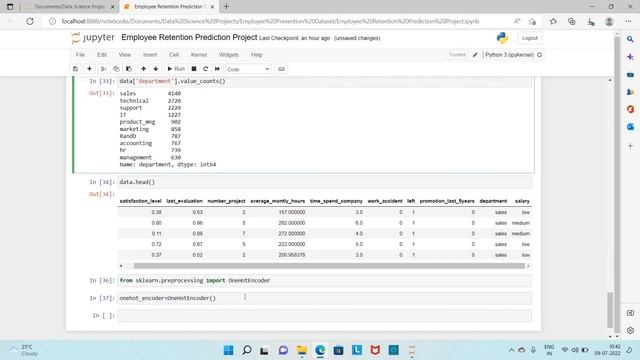This screenshot has height=360, width=640.
Task: Click the localhost address bar
Action: 270,21
